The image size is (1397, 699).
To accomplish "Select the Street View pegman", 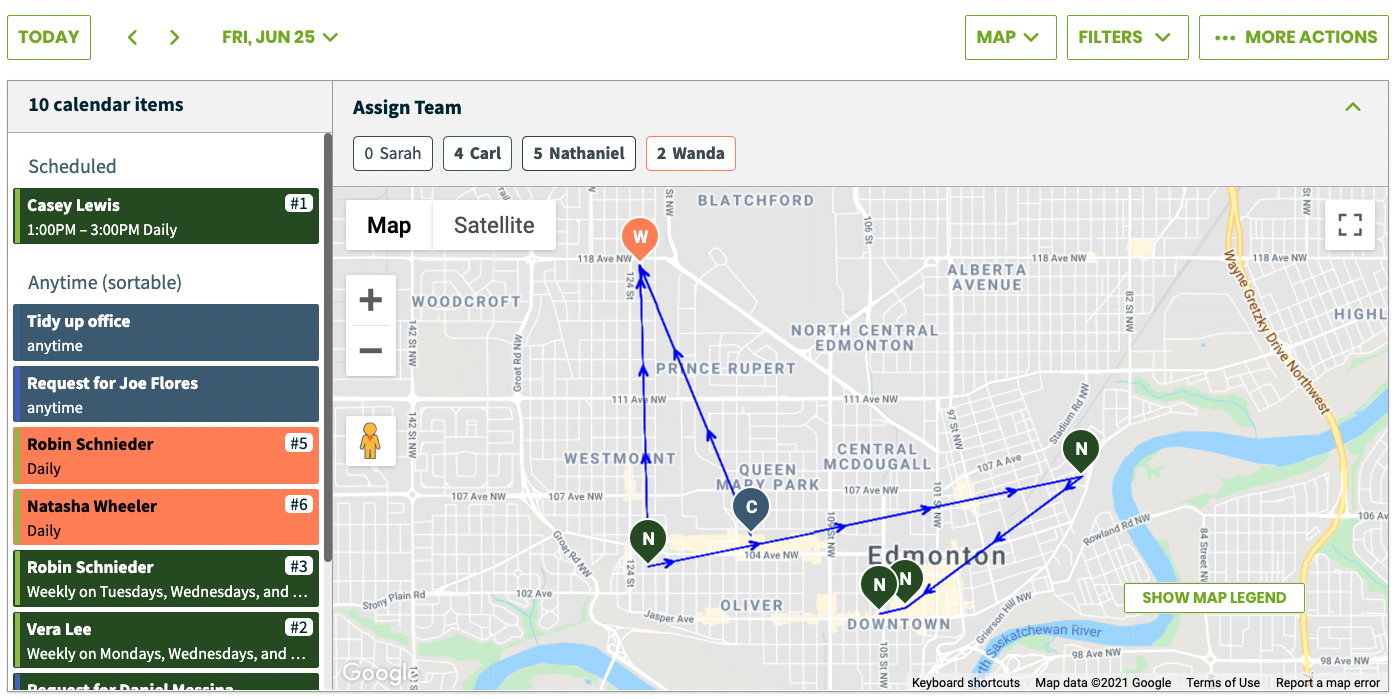I will tap(371, 441).
